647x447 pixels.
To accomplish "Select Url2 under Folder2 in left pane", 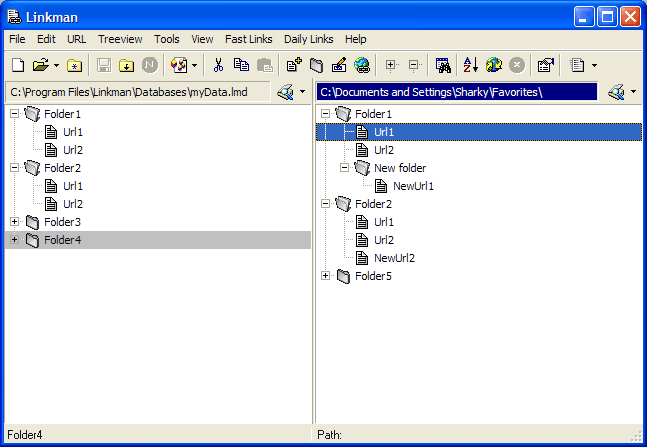I will pyautogui.click(x=73, y=204).
